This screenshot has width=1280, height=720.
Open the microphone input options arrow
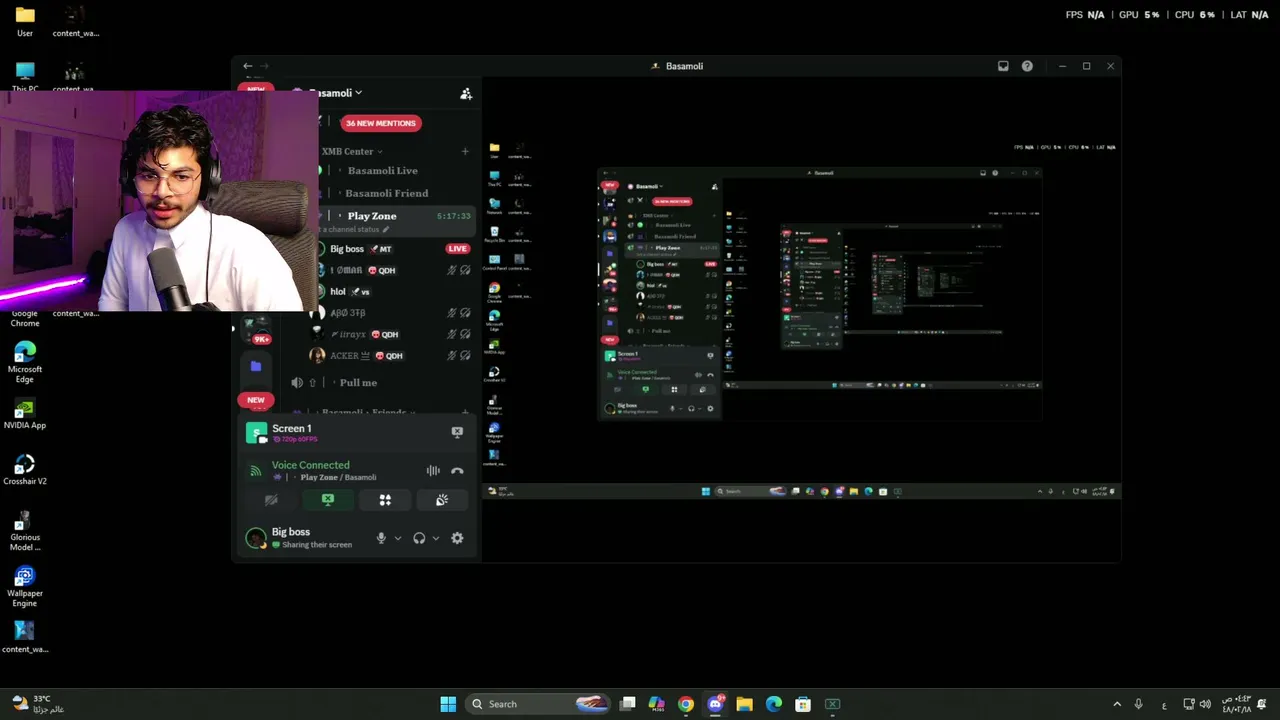pyautogui.click(x=398, y=538)
